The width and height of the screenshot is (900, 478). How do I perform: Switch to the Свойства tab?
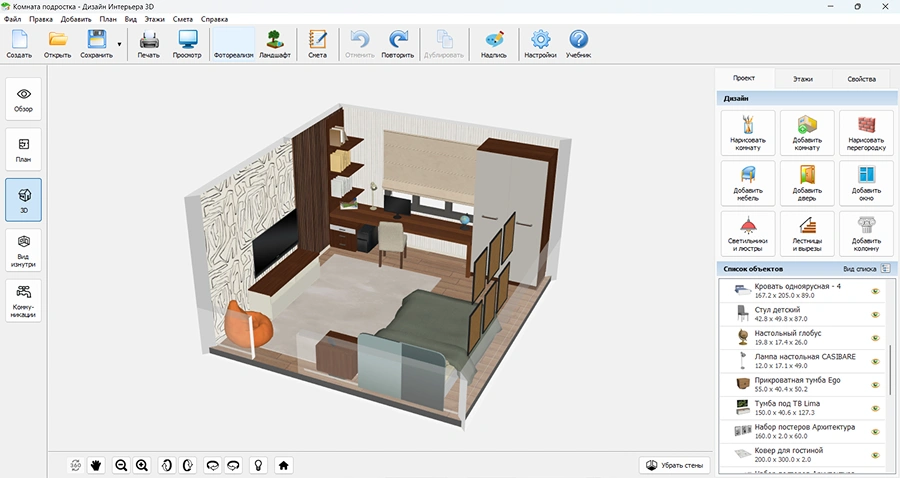click(x=861, y=79)
